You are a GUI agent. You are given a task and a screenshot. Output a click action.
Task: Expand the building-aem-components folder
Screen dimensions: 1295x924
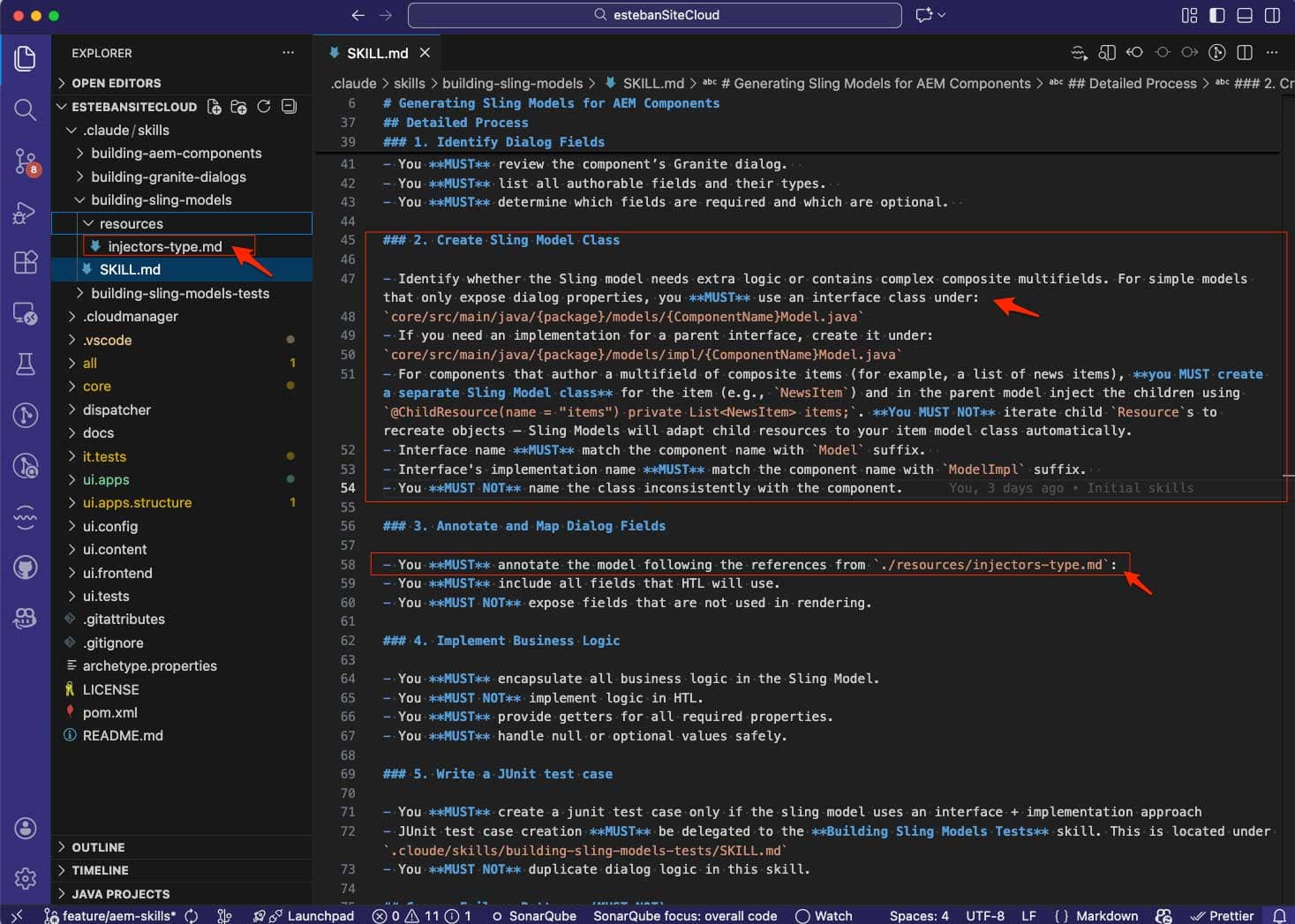[x=176, y=153]
